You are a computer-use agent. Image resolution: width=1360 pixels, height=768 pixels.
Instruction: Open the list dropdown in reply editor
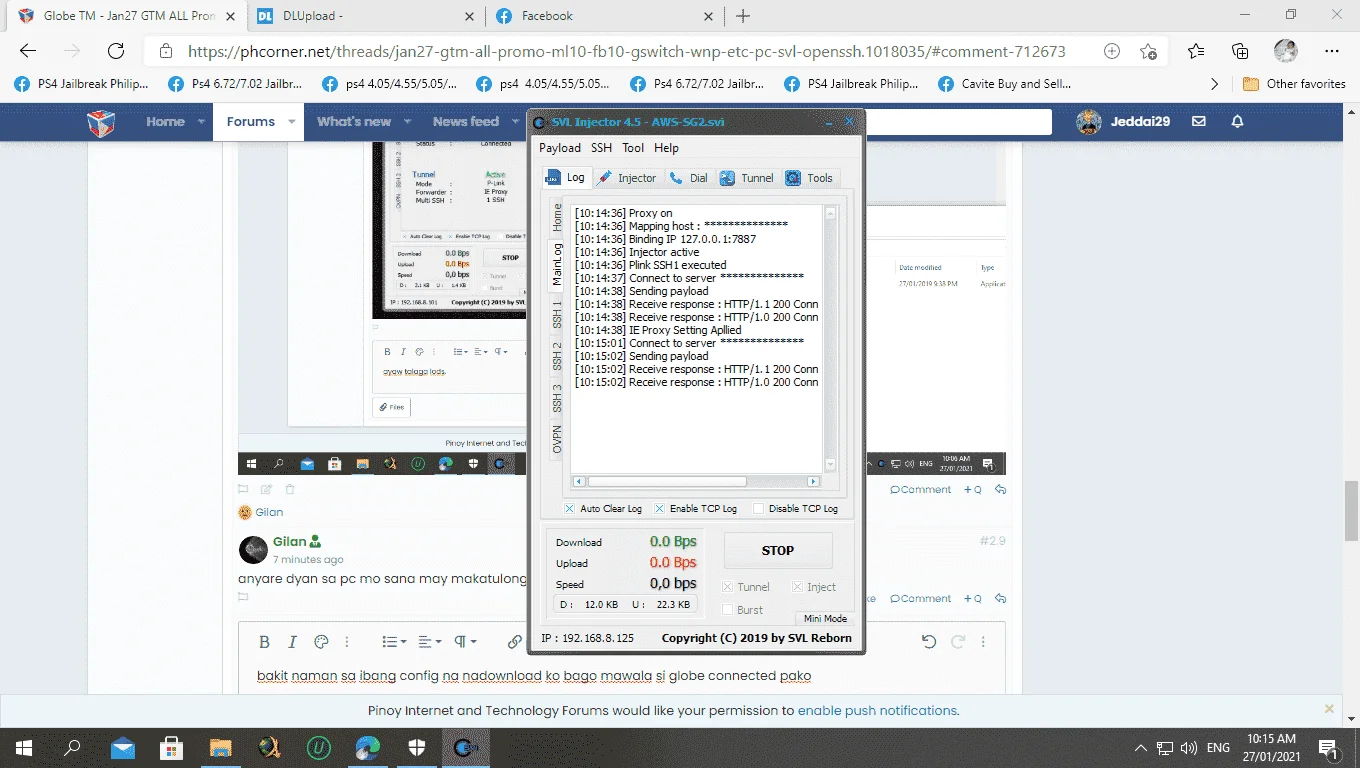[x=395, y=642]
